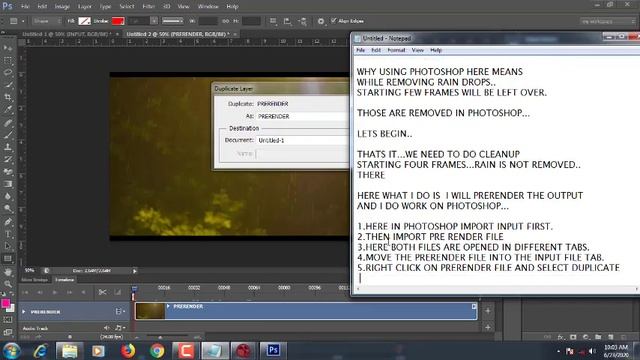Click the pink foreground color swatch
640x360 pixels.
pyautogui.click(x=5, y=303)
